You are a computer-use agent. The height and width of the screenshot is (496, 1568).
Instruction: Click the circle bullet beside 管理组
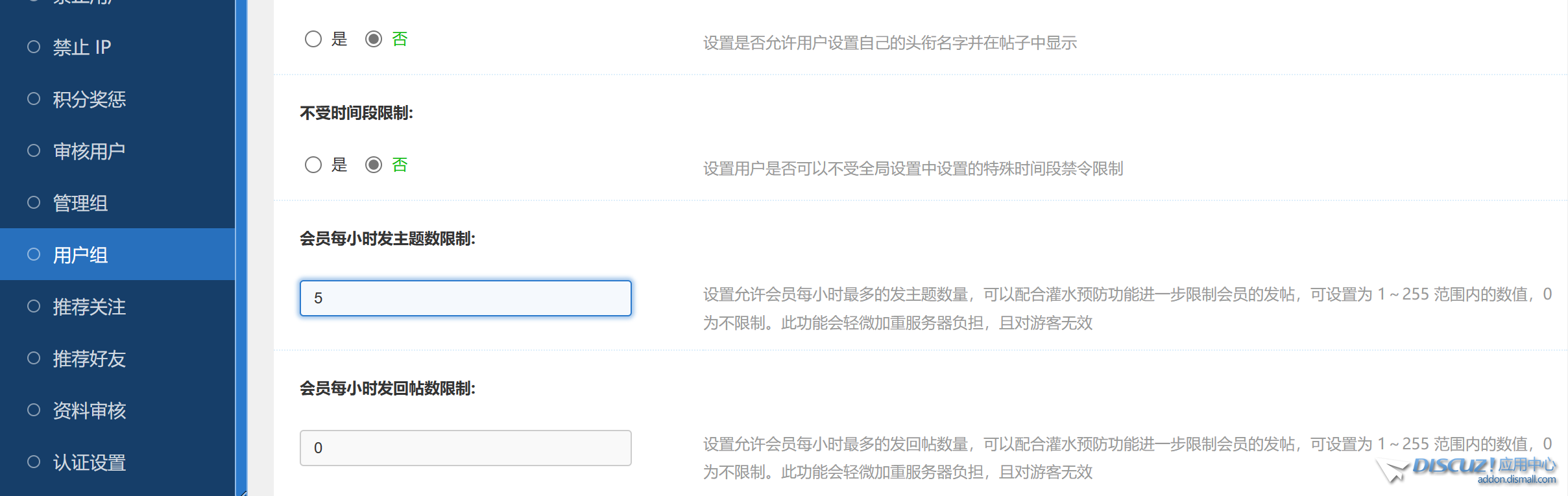(x=34, y=202)
